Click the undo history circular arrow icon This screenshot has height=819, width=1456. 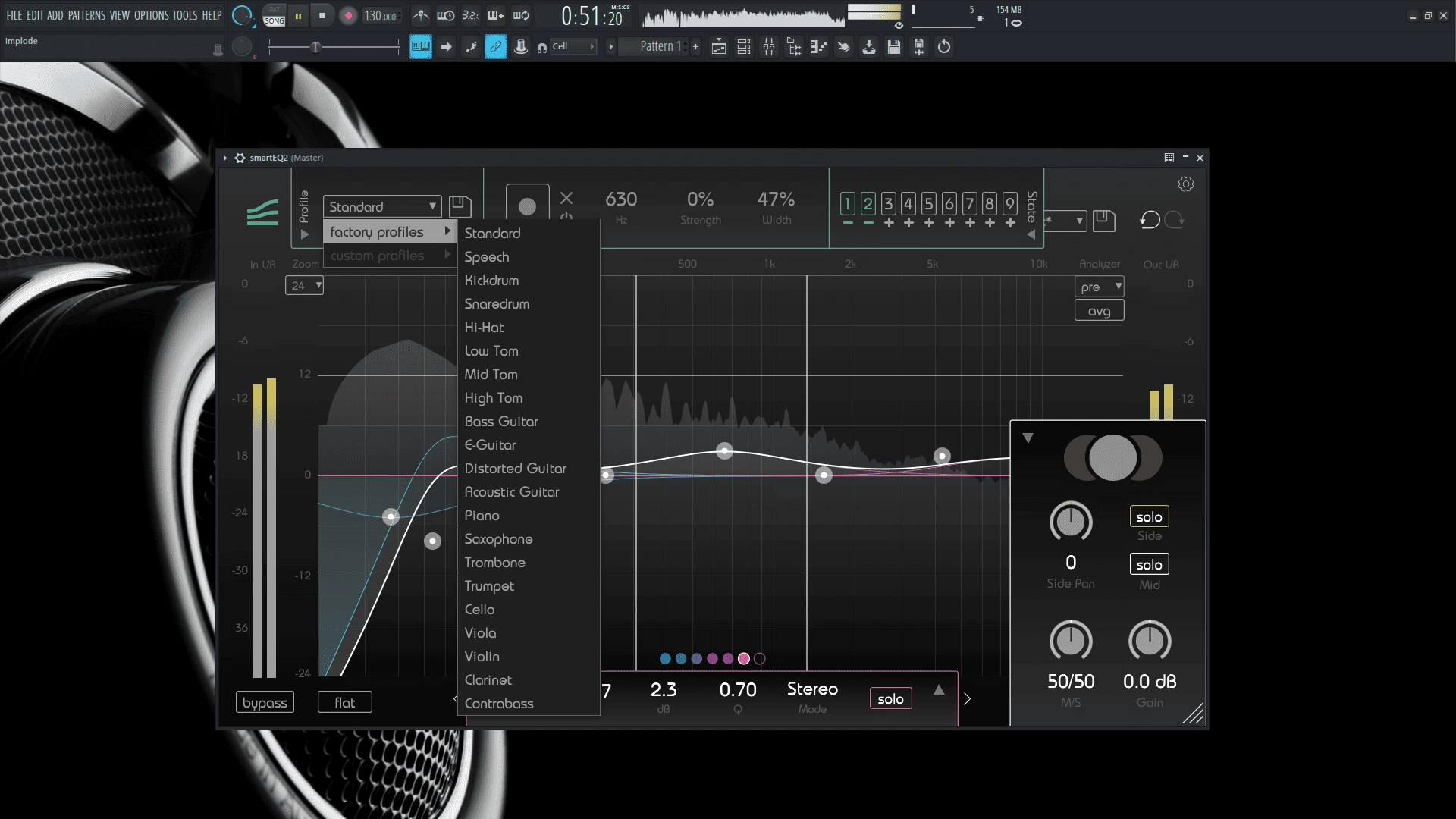(x=944, y=47)
